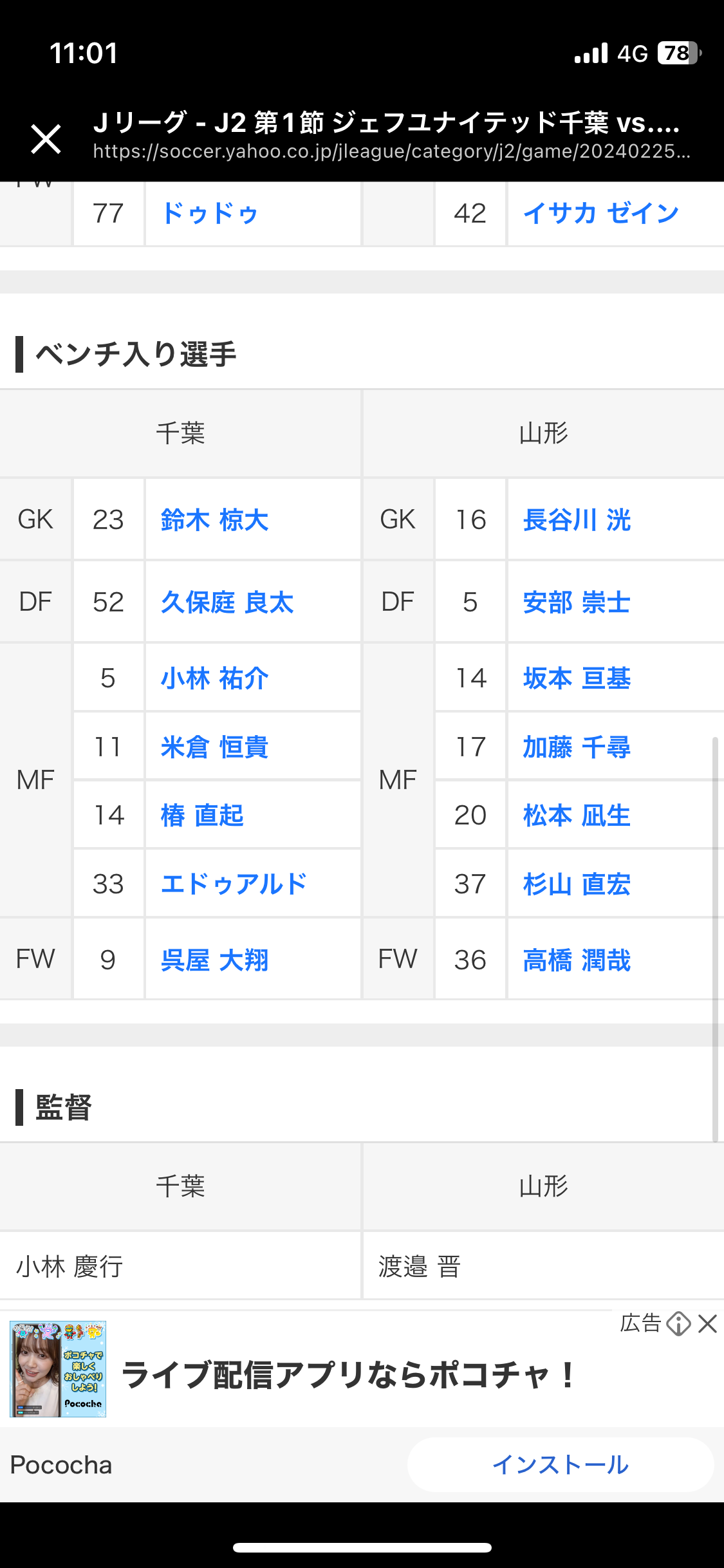Screen dimensions: 724x1568
Task: Open player link 小林 祐介
Action: pyautogui.click(x=214, y=678)
